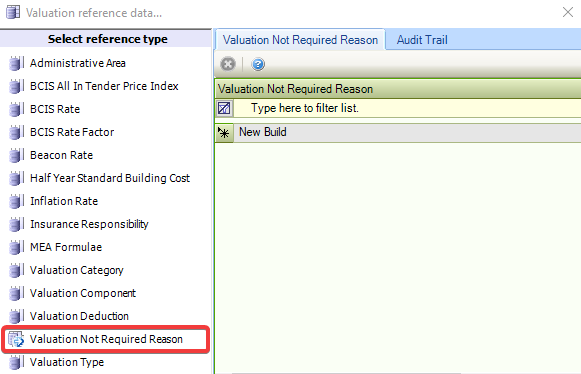Click the 'Type here to filter list' field
The height and width of the screenshot is (374, 581).
click(x=407, y=108)
